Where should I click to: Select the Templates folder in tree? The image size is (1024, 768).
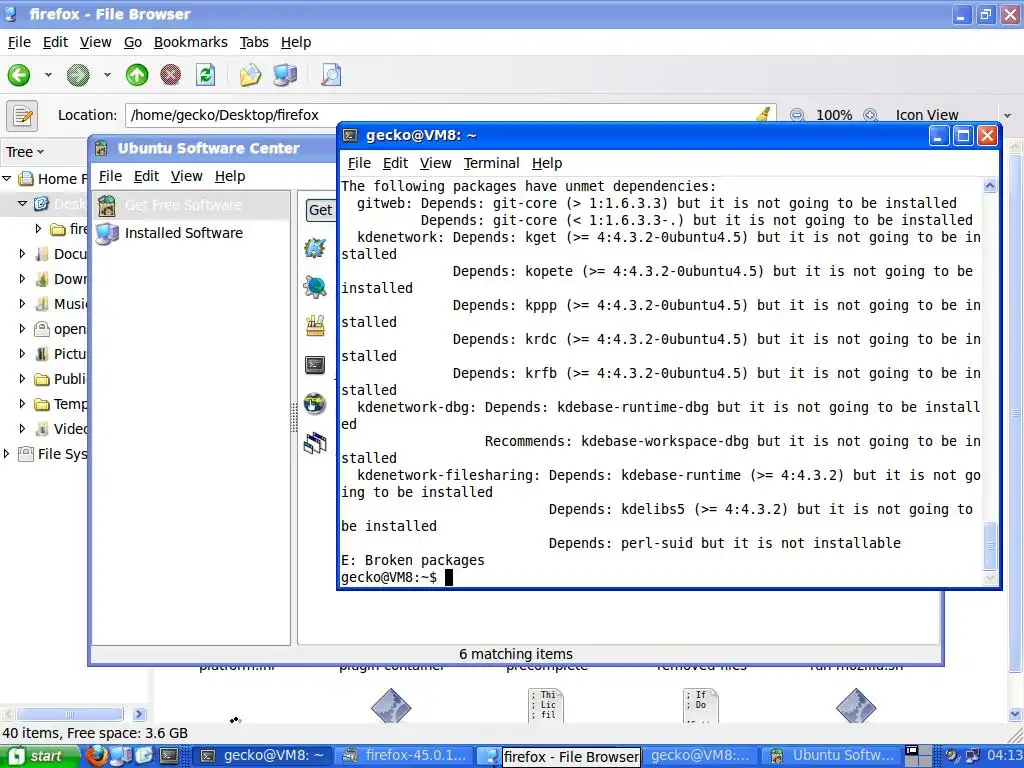(x=60, y=404)
